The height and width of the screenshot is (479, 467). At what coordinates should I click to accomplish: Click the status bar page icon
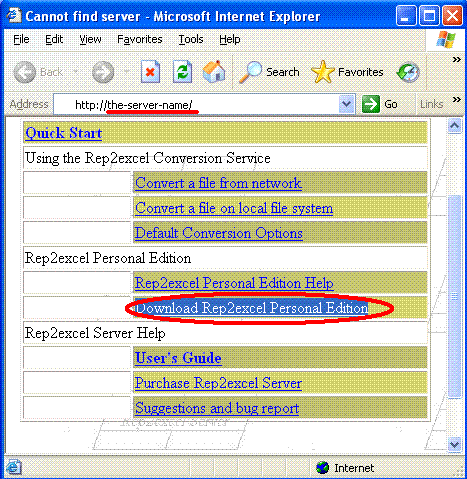point(13,467)
